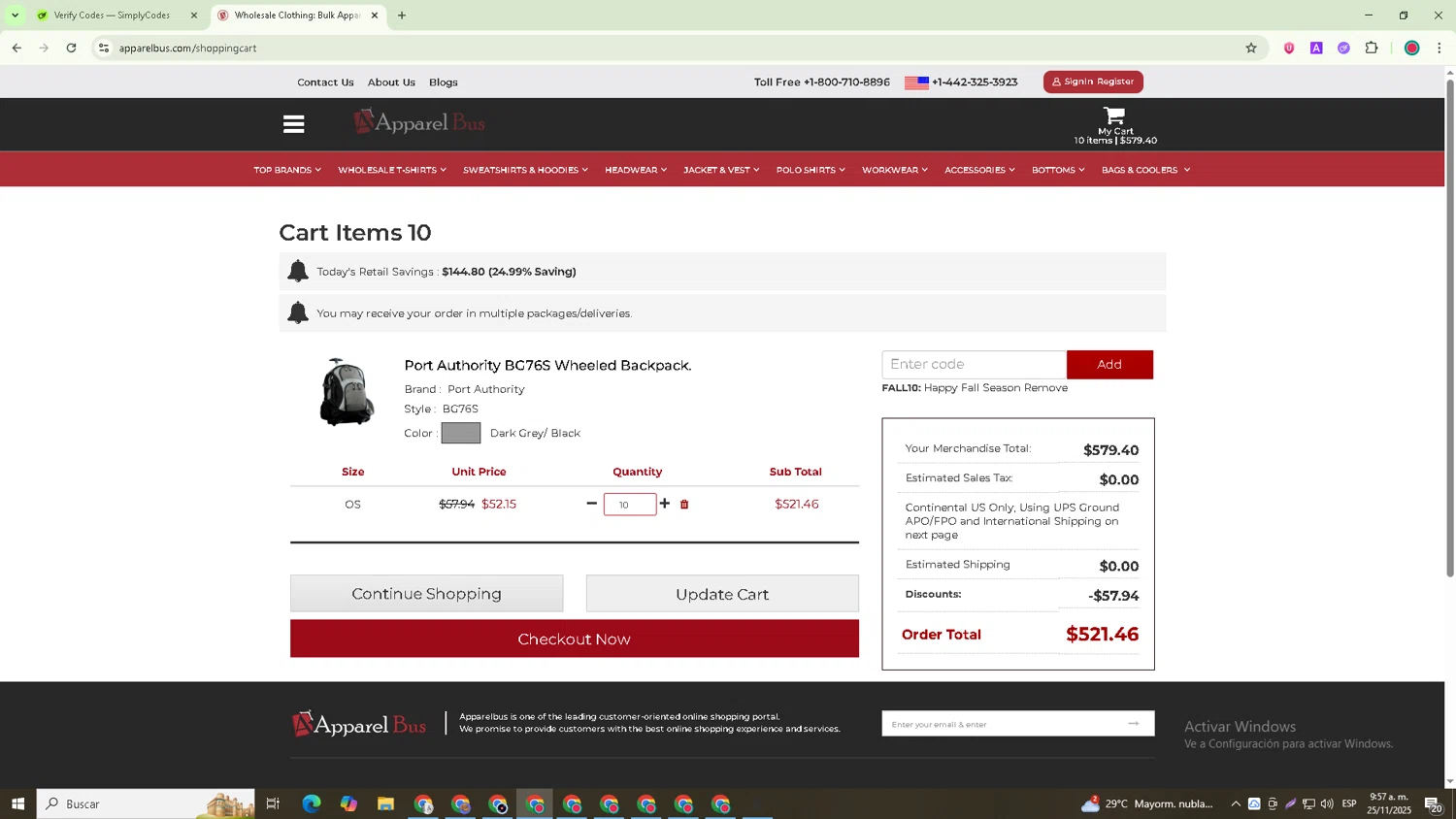Image resolution: width=1456 pixels, height=819 pixels.
Task: Reload the page
Action: [71, 48]
